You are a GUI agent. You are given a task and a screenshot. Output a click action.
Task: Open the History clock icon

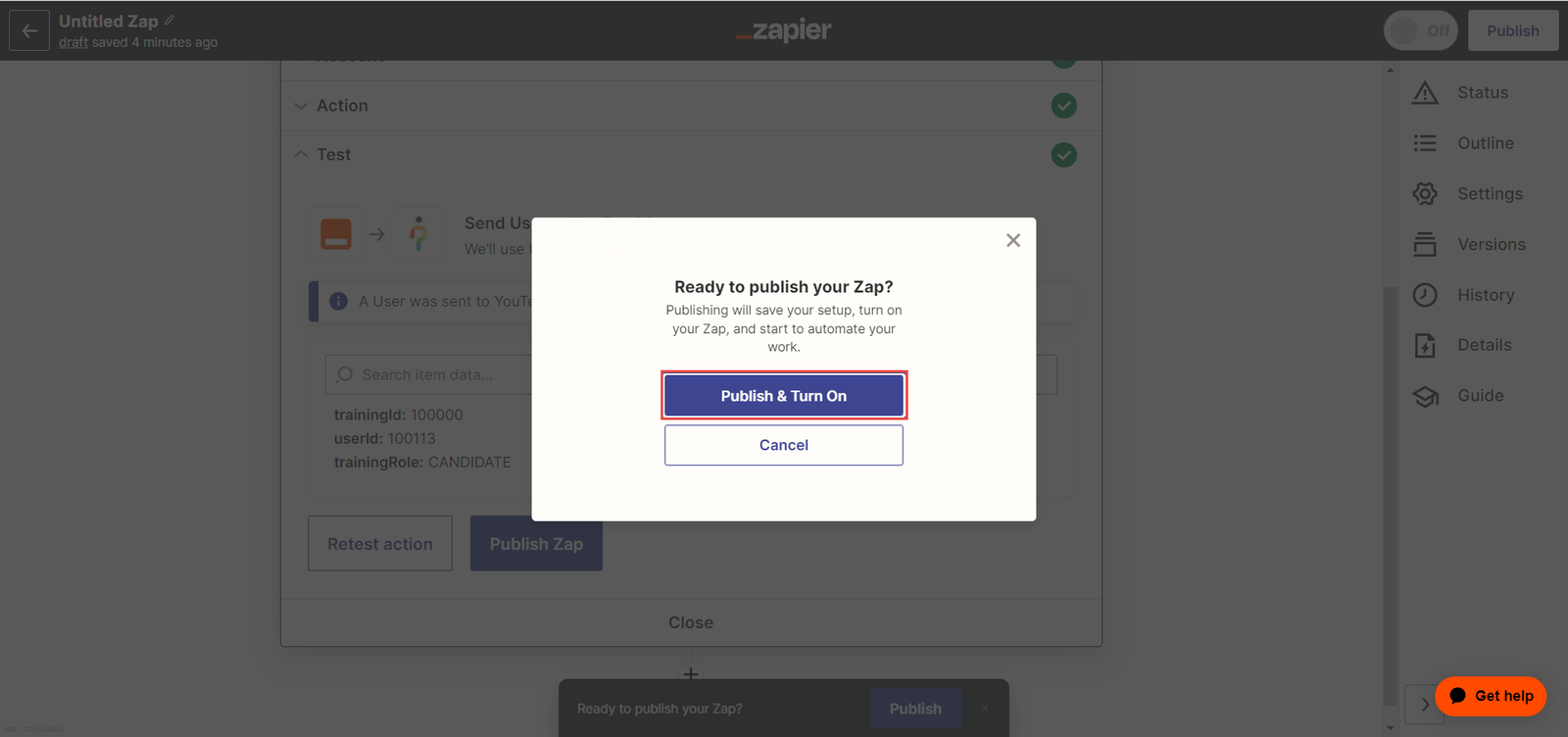point(1425,295)
